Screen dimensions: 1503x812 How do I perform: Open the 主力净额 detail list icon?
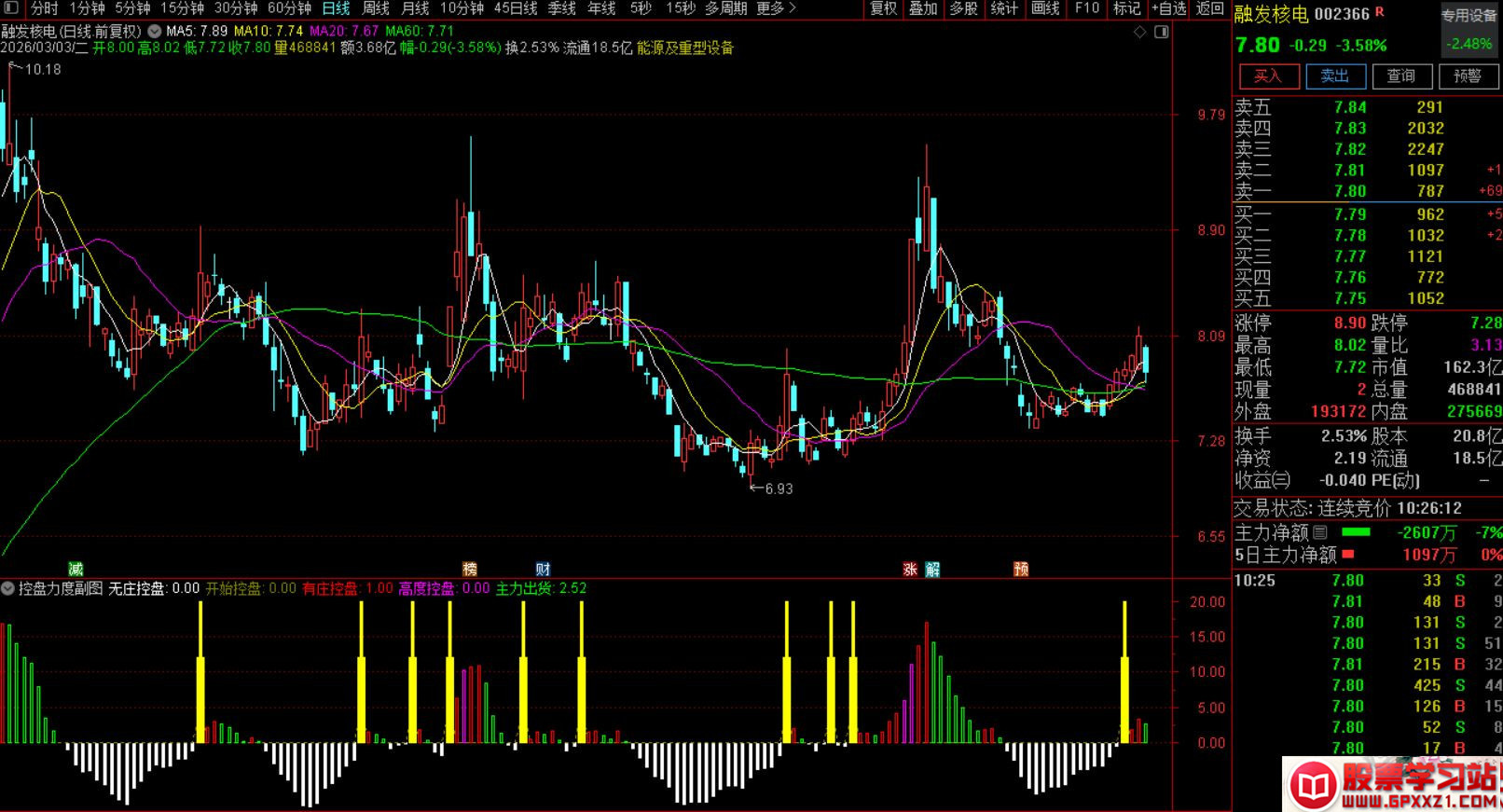click(x=1320, y=533)
